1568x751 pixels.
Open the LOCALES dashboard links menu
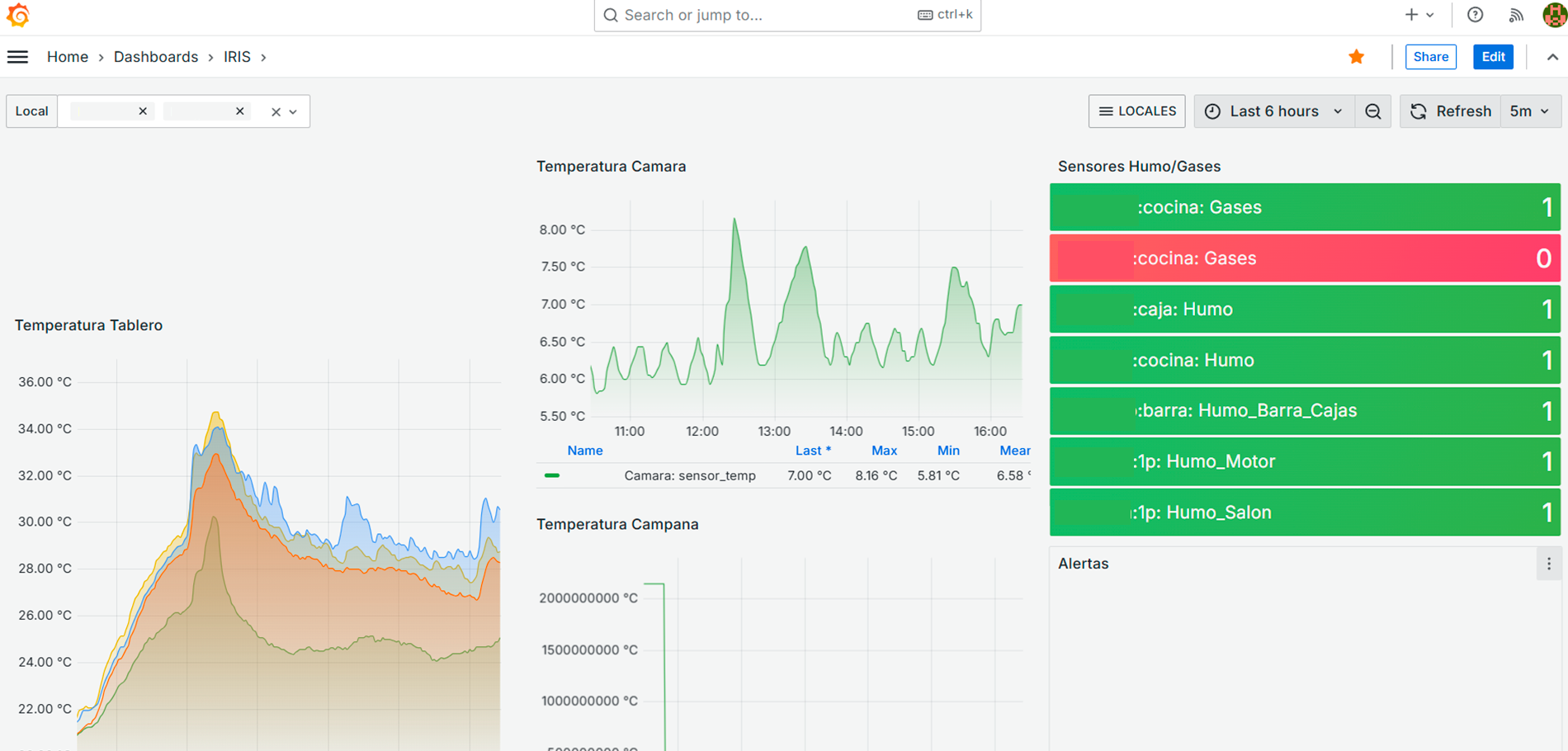pos(1136,111)
